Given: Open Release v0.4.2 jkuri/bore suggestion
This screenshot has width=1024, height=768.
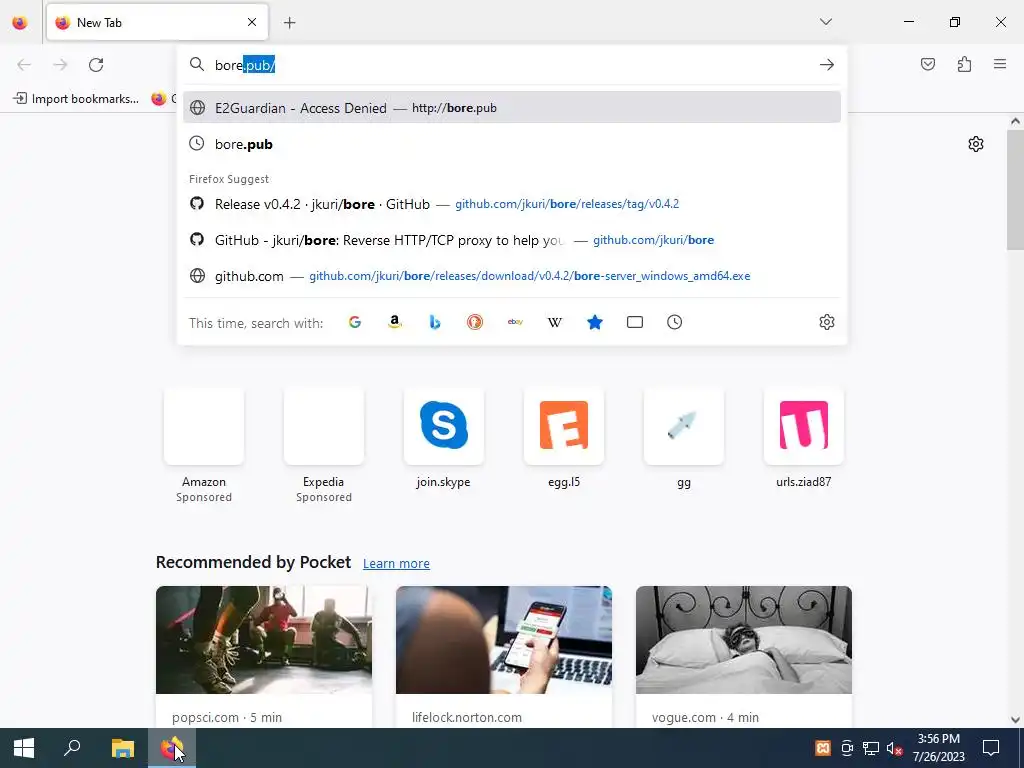Looking at the screenshot, I should click(x=512, y=204).
